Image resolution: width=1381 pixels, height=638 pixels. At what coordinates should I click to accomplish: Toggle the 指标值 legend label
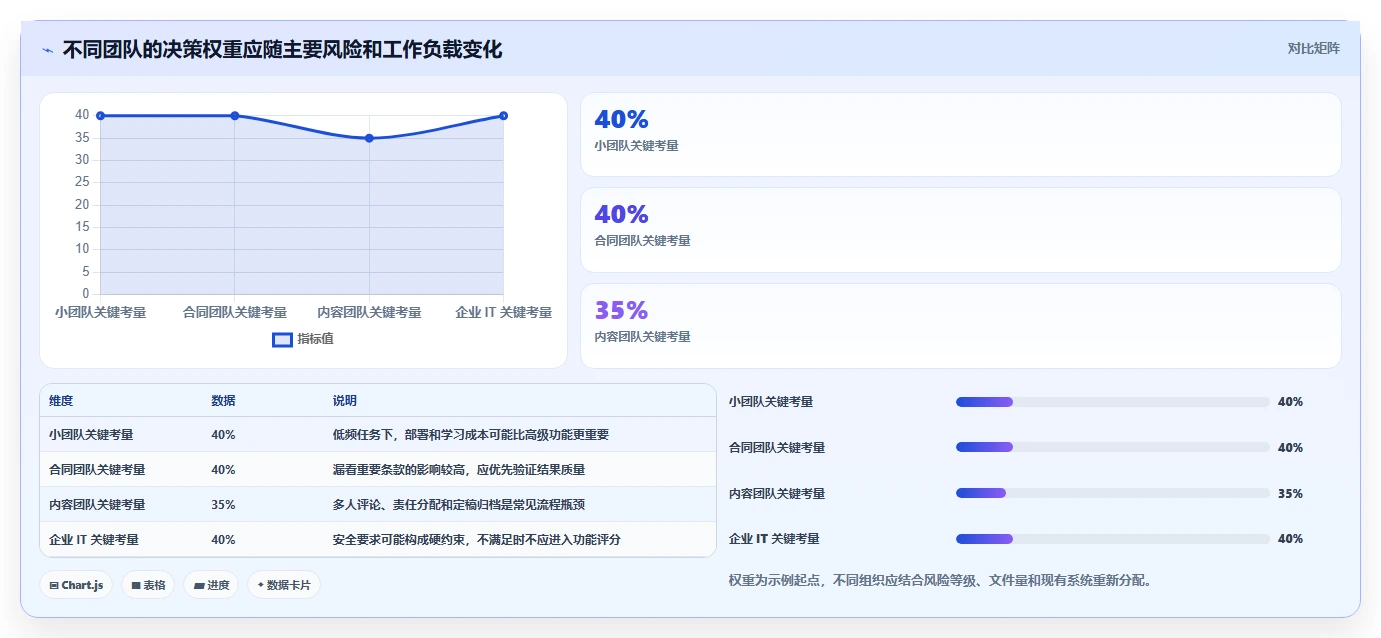click(x=315, y=339)
